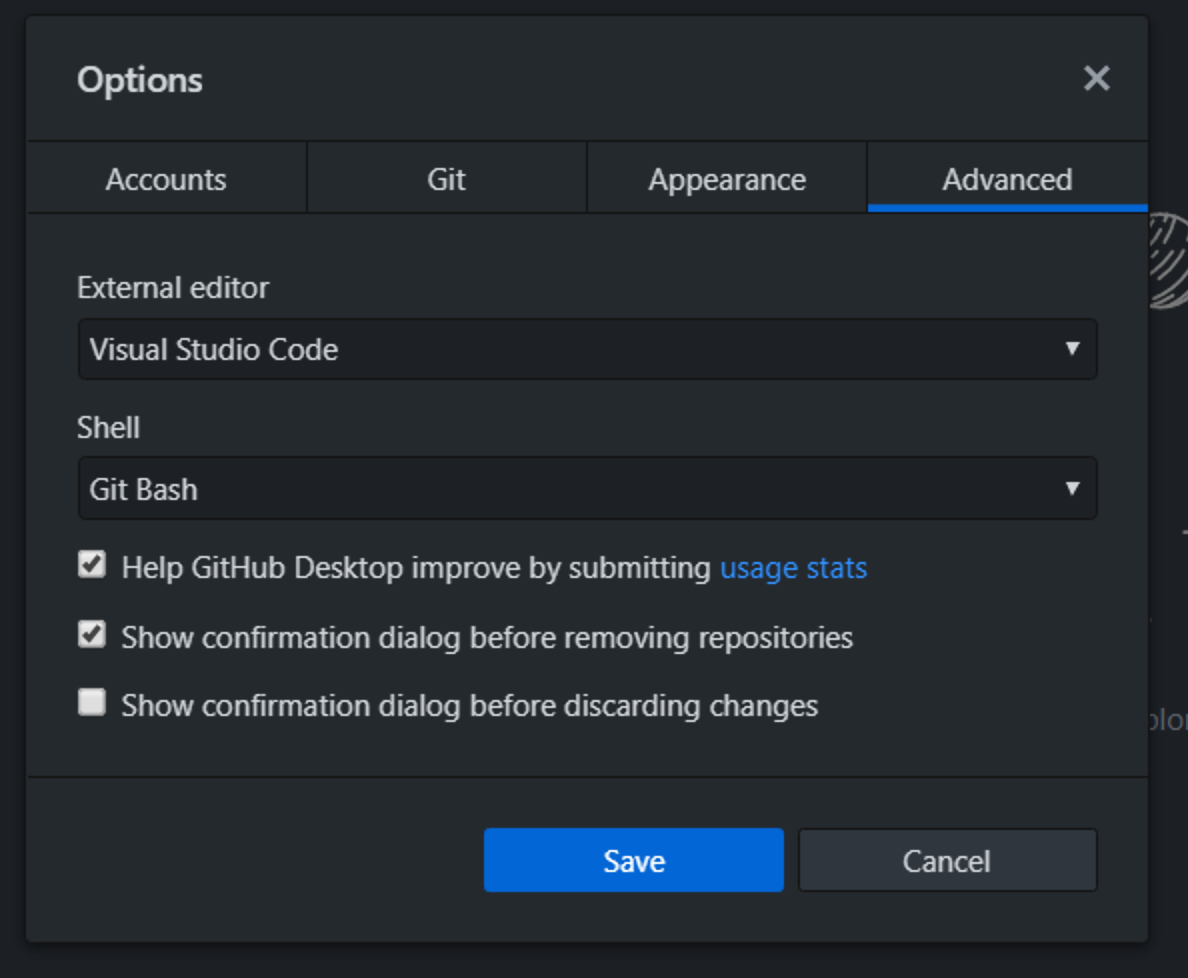This screenshot has height=978, width=1188.
Task: Close the Options dialog with the X
Action: click(x=1096, y=79)
